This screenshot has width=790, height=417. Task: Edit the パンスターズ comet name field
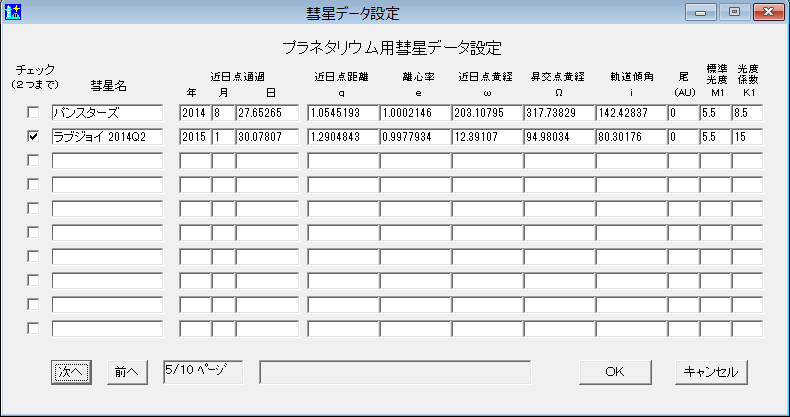(107, 112)
